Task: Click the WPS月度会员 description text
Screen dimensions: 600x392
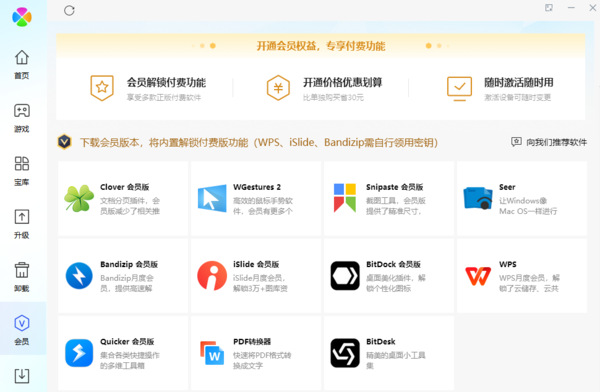Action: click(529, 283)
